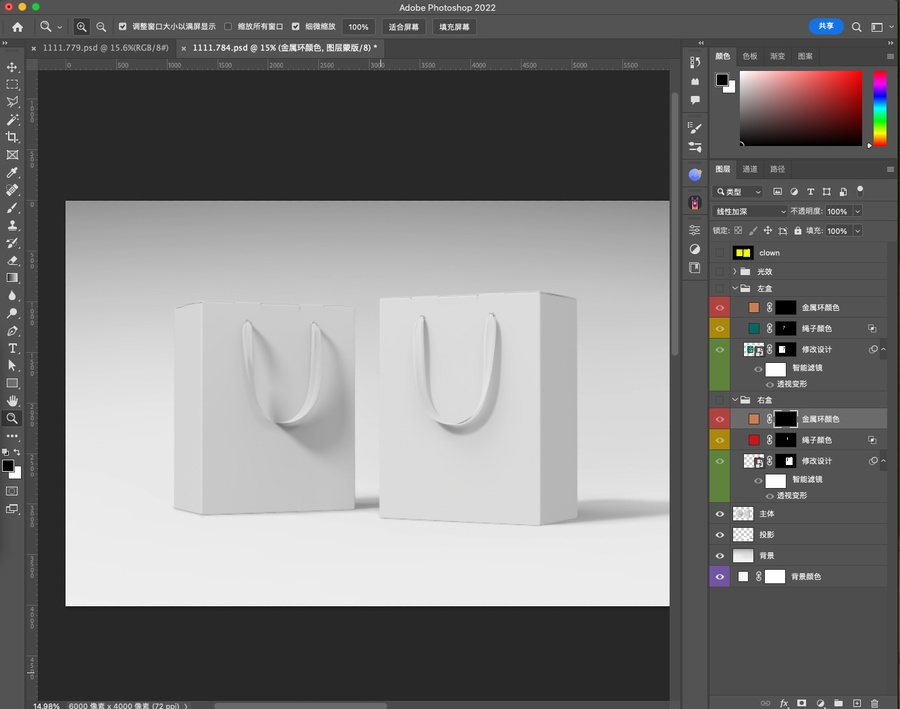Toggle the scrubby zoom checkbox

click(x=296, y=26)
